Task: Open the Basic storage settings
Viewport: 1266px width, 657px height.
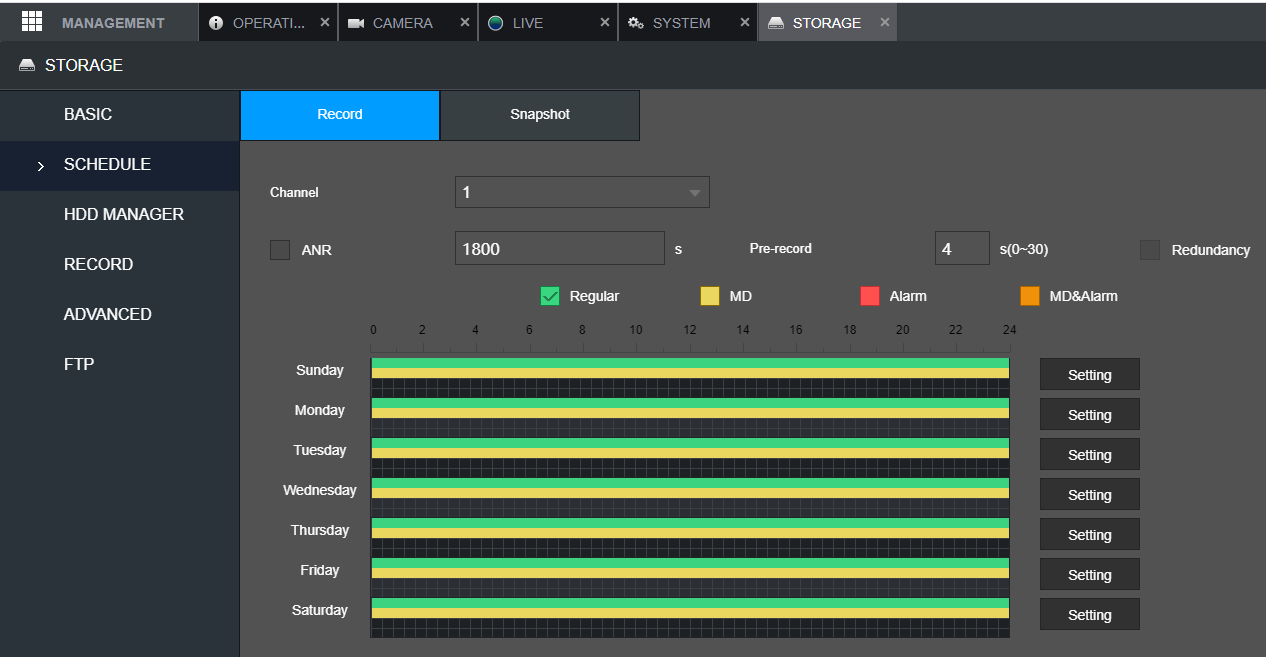Action: pos(120,115)
